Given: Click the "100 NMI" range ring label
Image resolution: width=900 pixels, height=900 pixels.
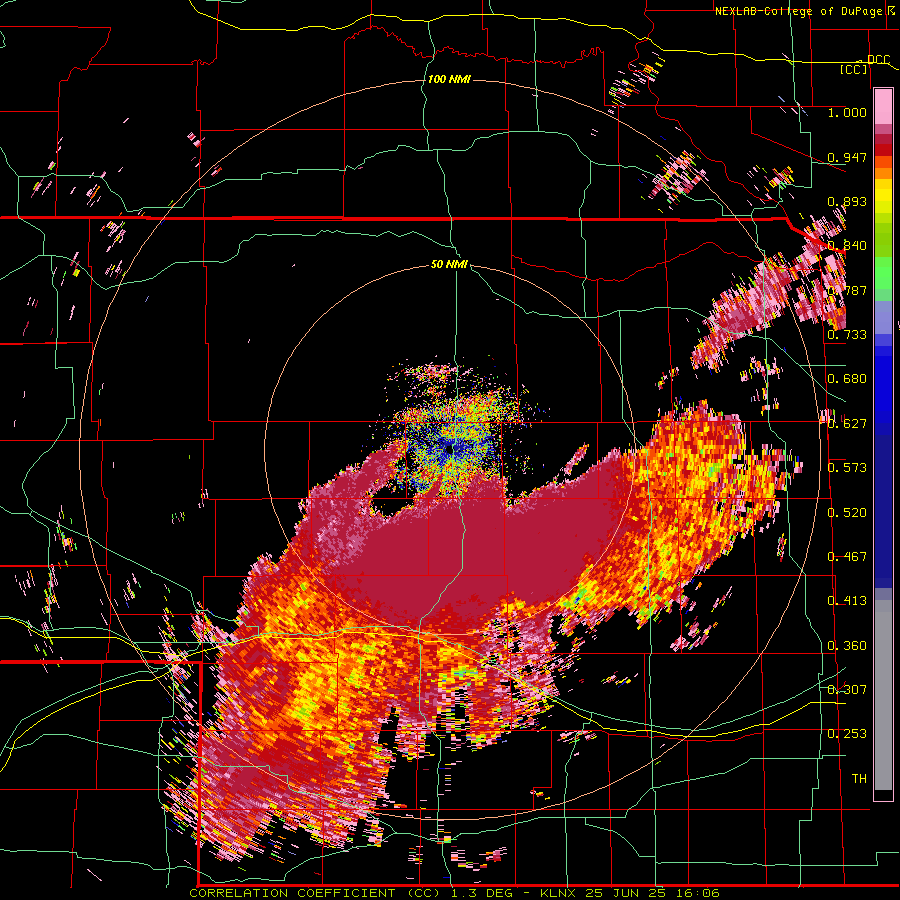Looking at the screenshot, I should [x=449, y=79].
